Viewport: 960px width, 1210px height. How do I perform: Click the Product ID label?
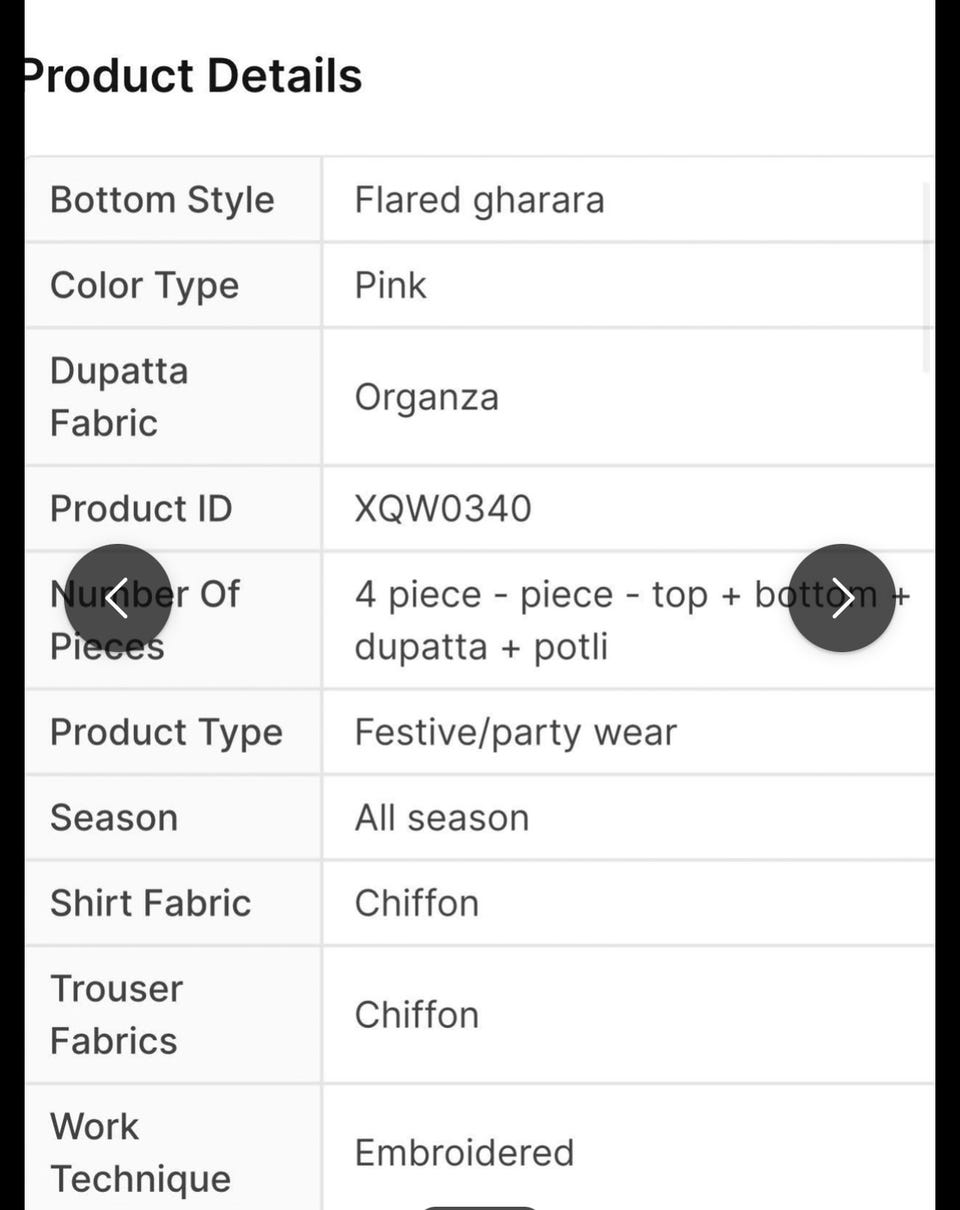click(x=141, y=508)
